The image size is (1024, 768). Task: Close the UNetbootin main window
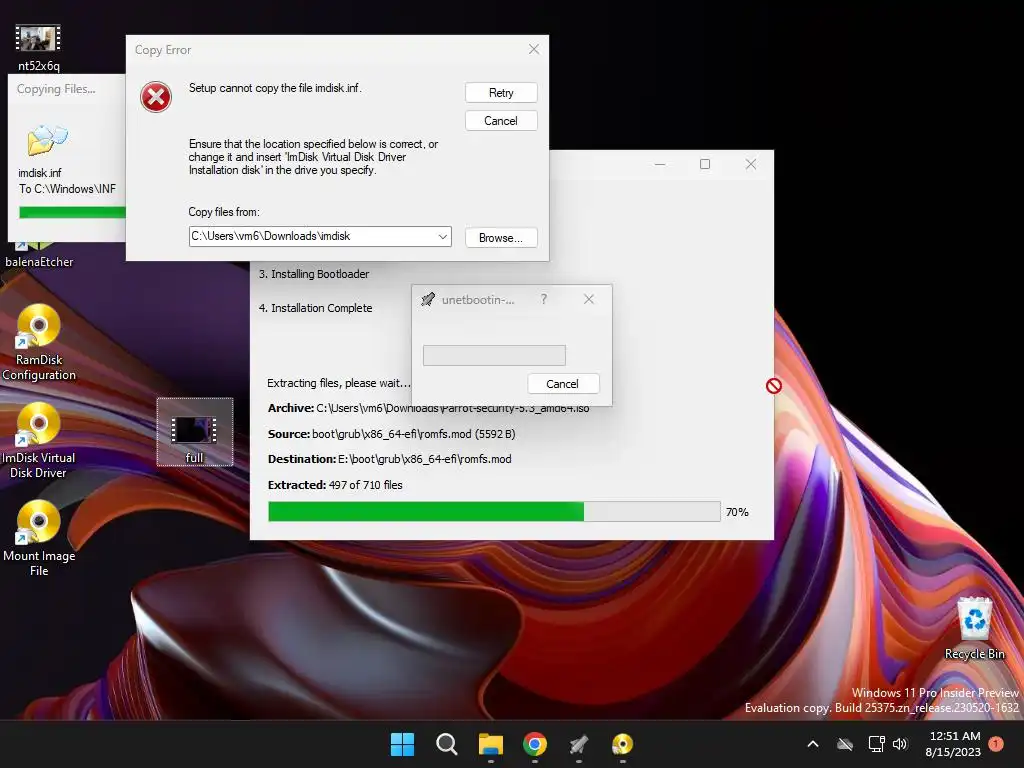(x=750, y=165)
